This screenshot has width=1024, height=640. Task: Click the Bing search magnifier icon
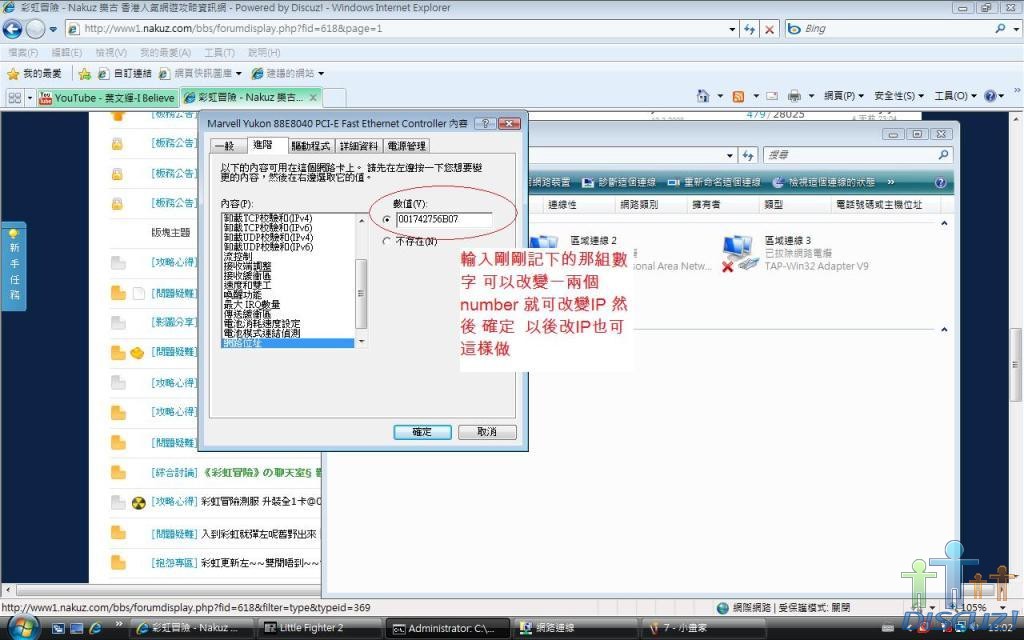tap(1000, 29)
